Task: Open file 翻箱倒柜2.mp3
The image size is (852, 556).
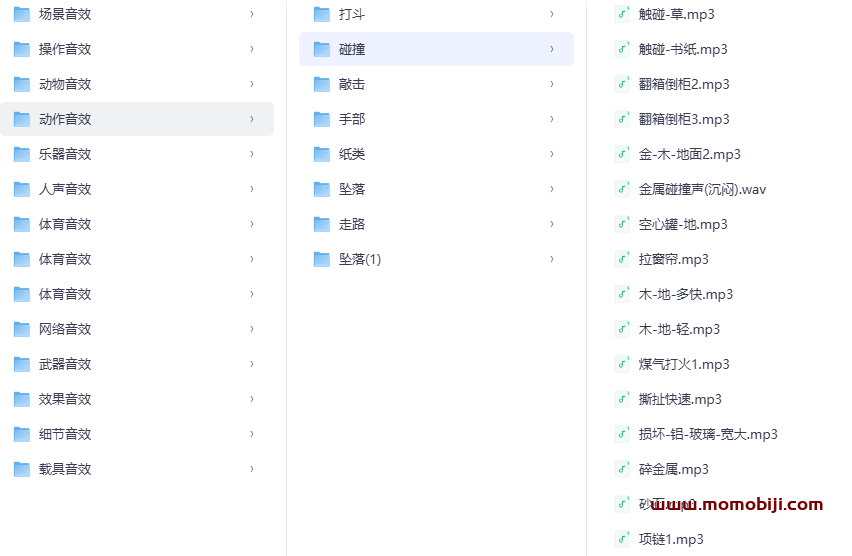Action: pos(684,84)
